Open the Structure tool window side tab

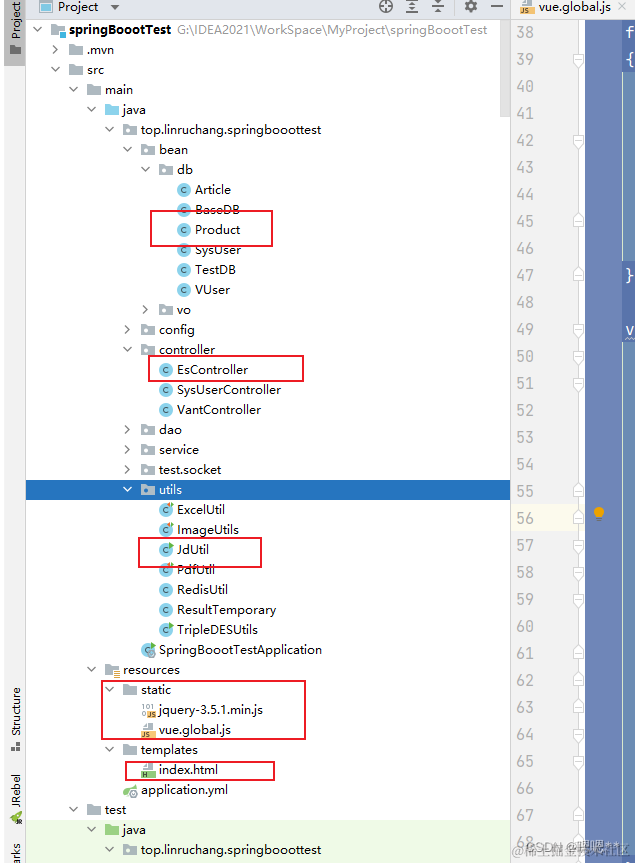tap(15, 718)
